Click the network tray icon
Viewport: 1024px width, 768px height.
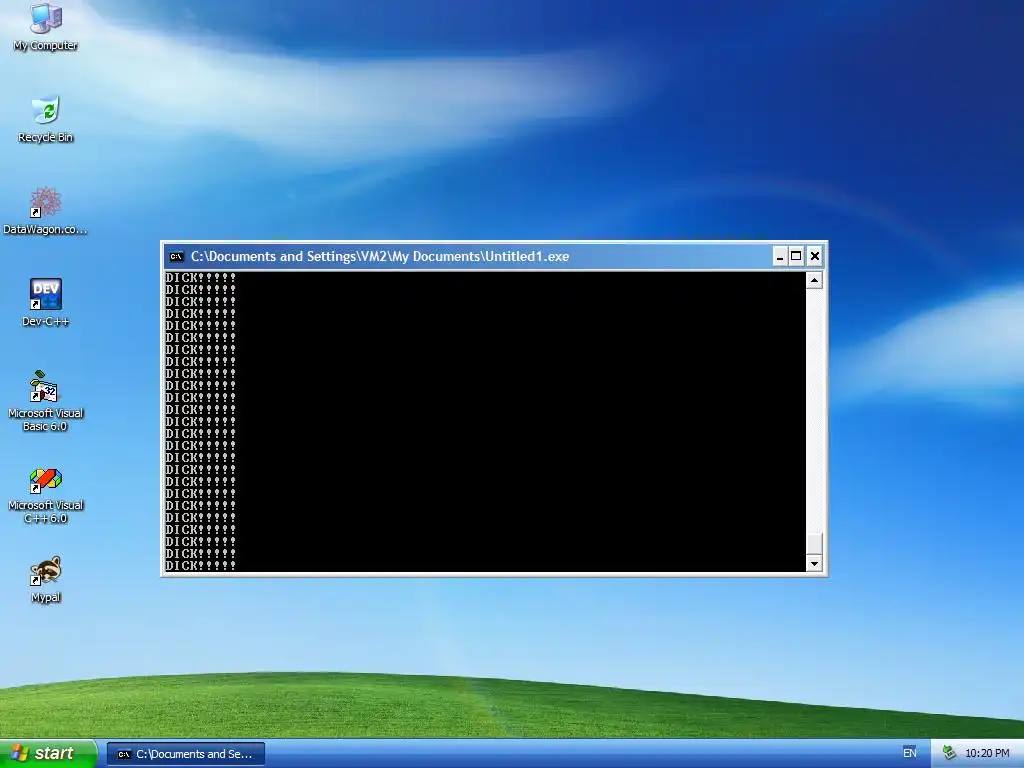point(949,753)
